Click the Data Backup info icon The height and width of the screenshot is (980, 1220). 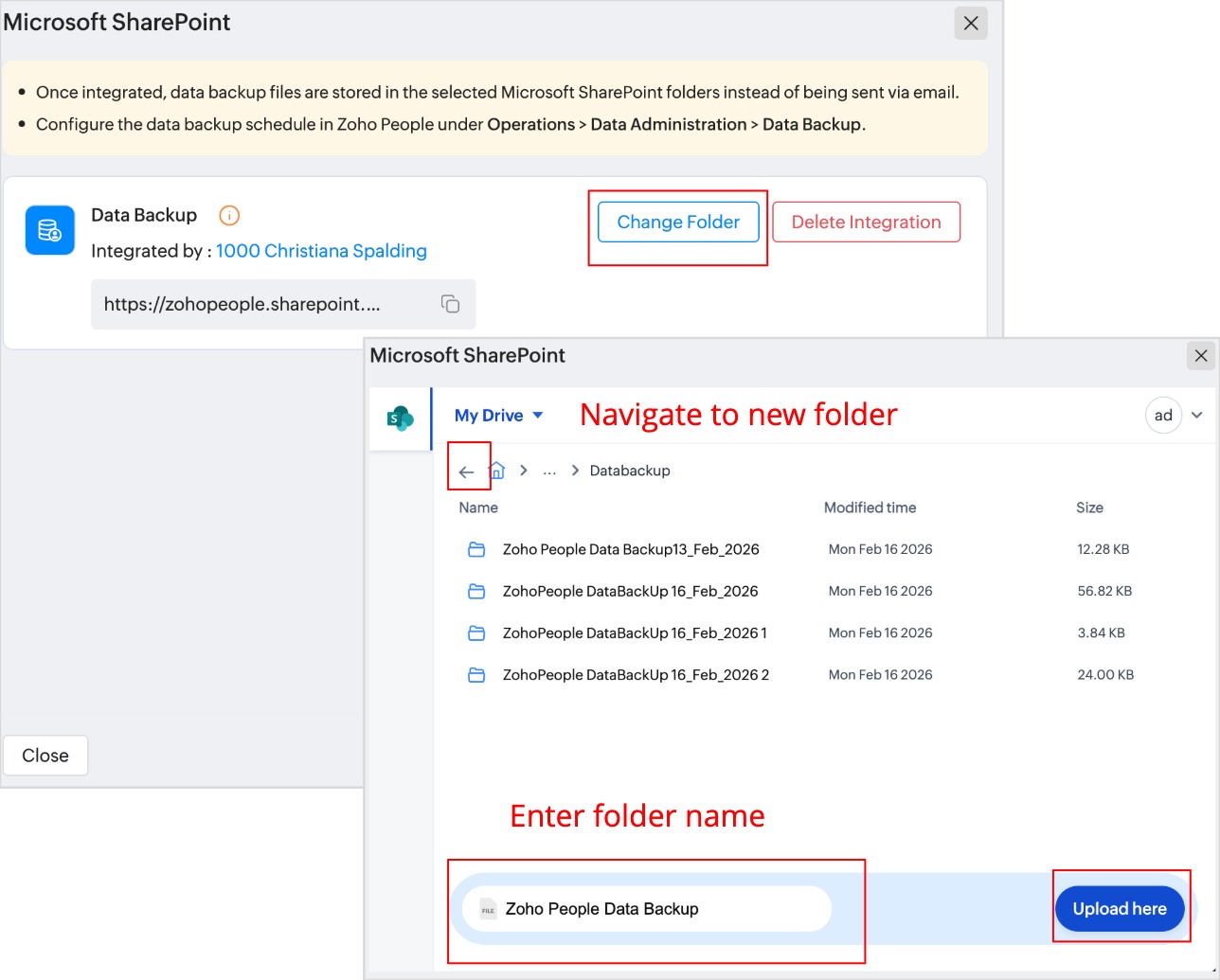pyautogui.click(x=229, y=216)
